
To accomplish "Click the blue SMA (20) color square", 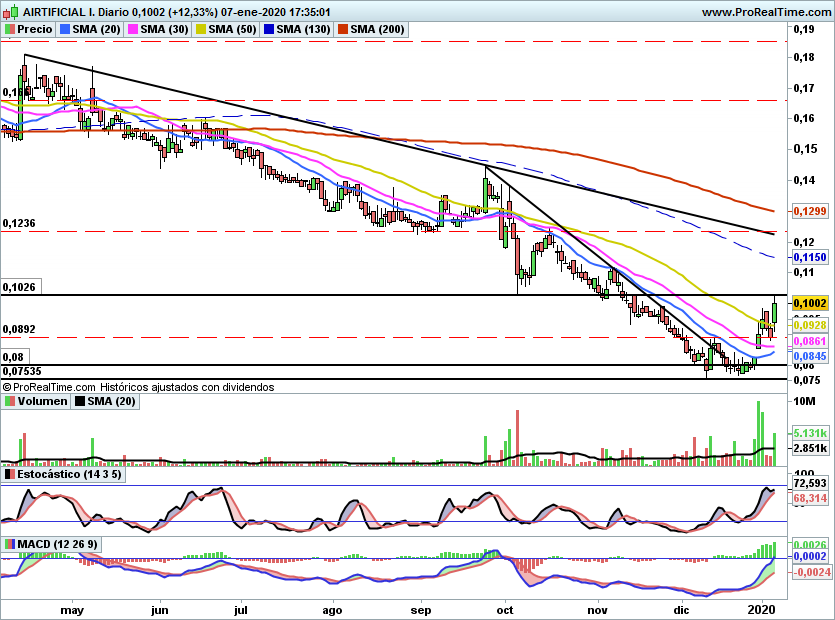I will [66, 30].
